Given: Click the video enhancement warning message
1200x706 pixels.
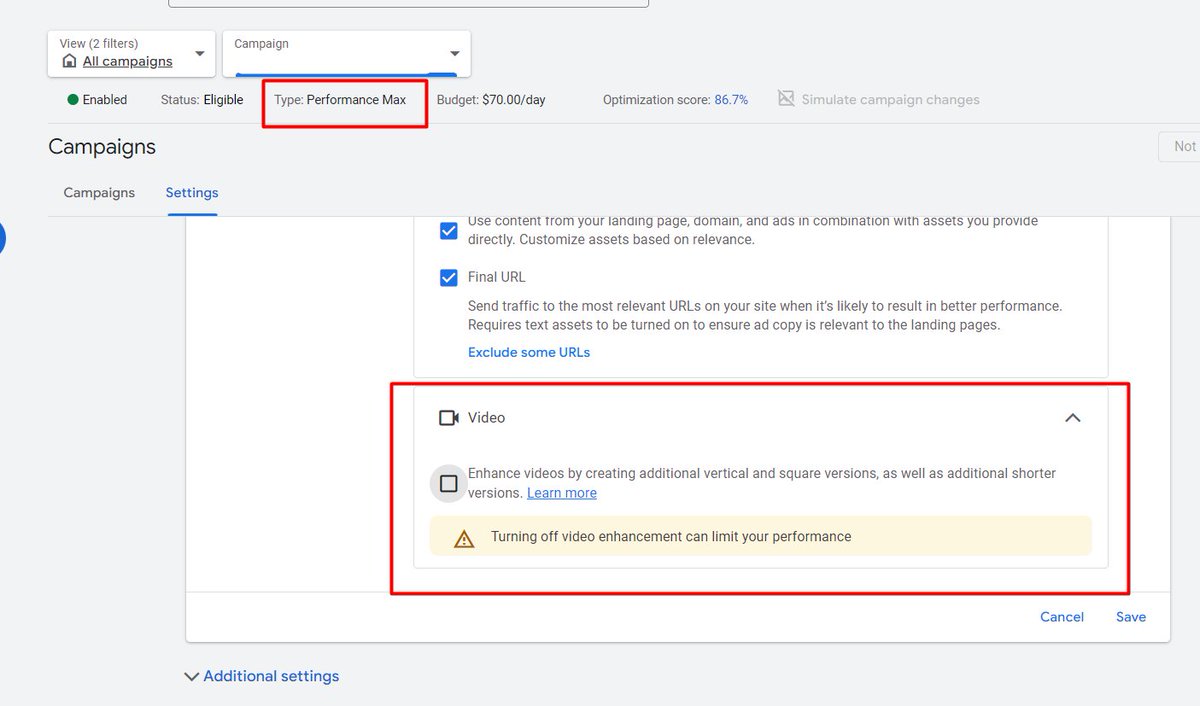Looking at the screenshot, I should click(x=671, y=537).
